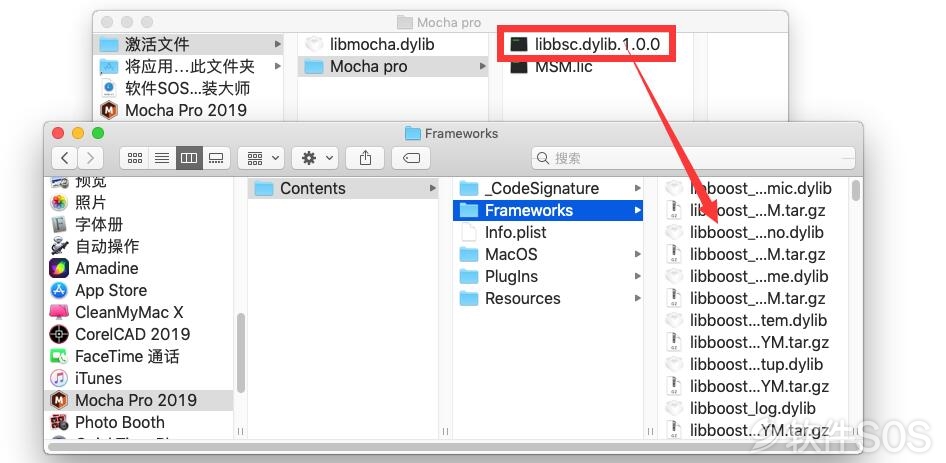Open the _CodeSignature folder
946x463 pixels.
[548, 188]
